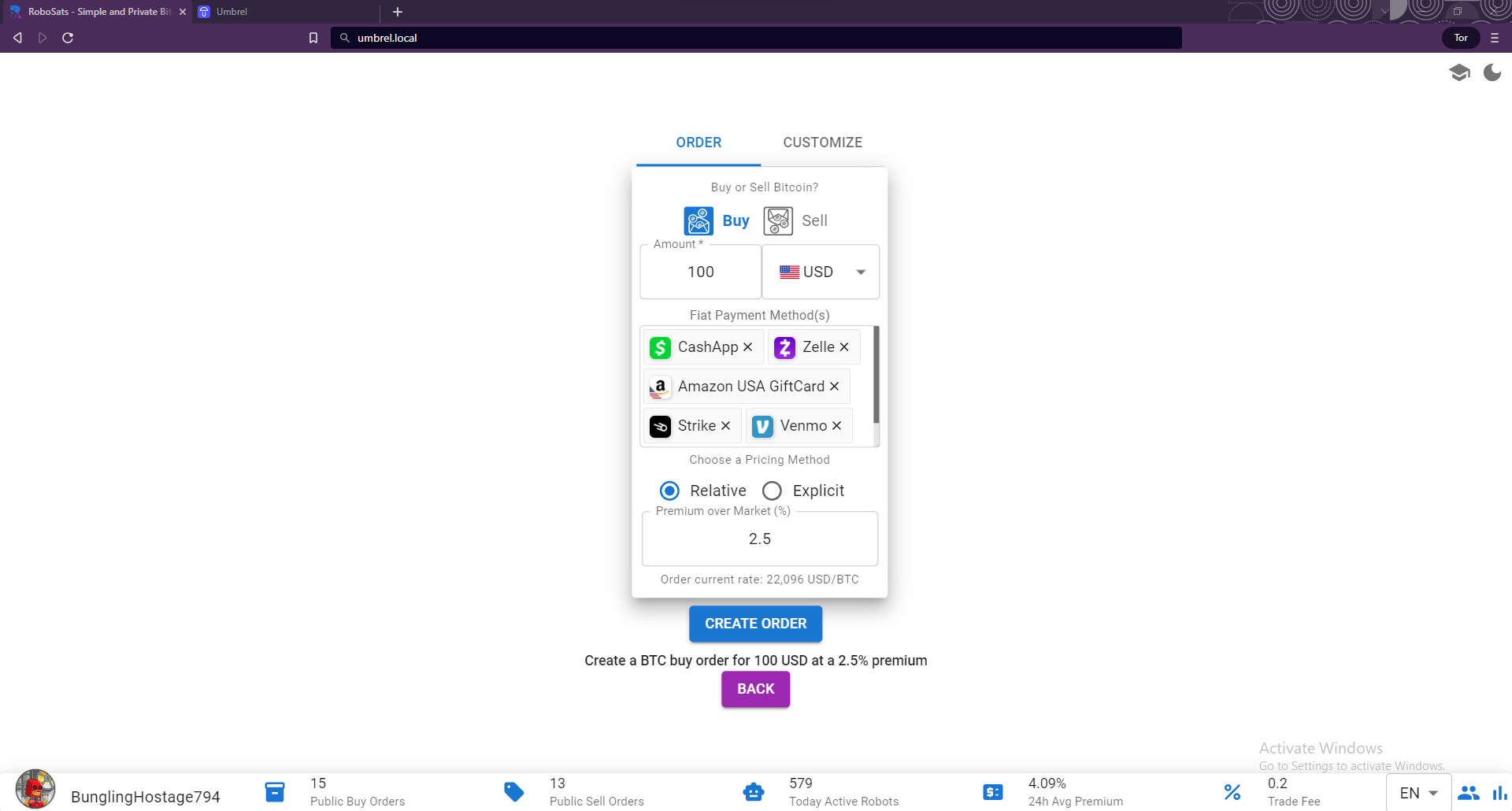
Task: Toggle dark mode moon icon
Action: [1492, 73]
